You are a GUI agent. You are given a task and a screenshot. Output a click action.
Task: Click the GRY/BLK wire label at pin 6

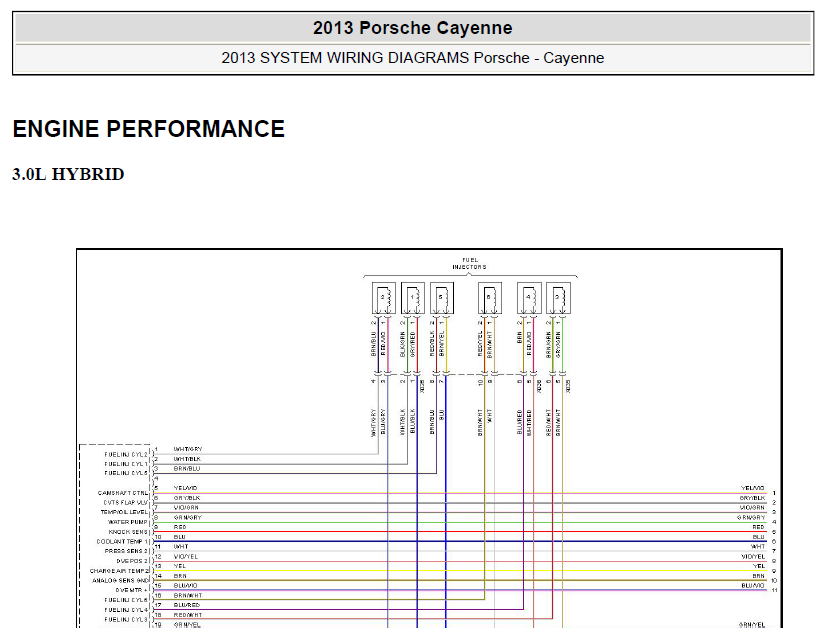point(187,498)
